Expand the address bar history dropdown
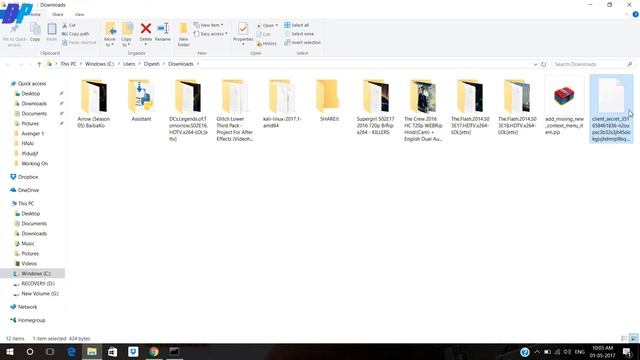The width and height of the screenshot is (640, 360). coord(535,64)
